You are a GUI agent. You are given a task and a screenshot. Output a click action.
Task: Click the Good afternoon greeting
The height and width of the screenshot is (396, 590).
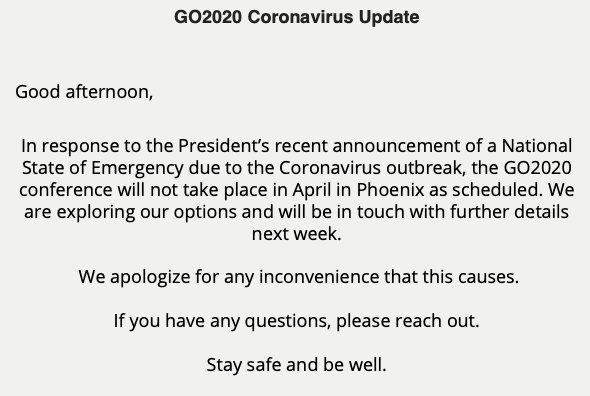84,92
